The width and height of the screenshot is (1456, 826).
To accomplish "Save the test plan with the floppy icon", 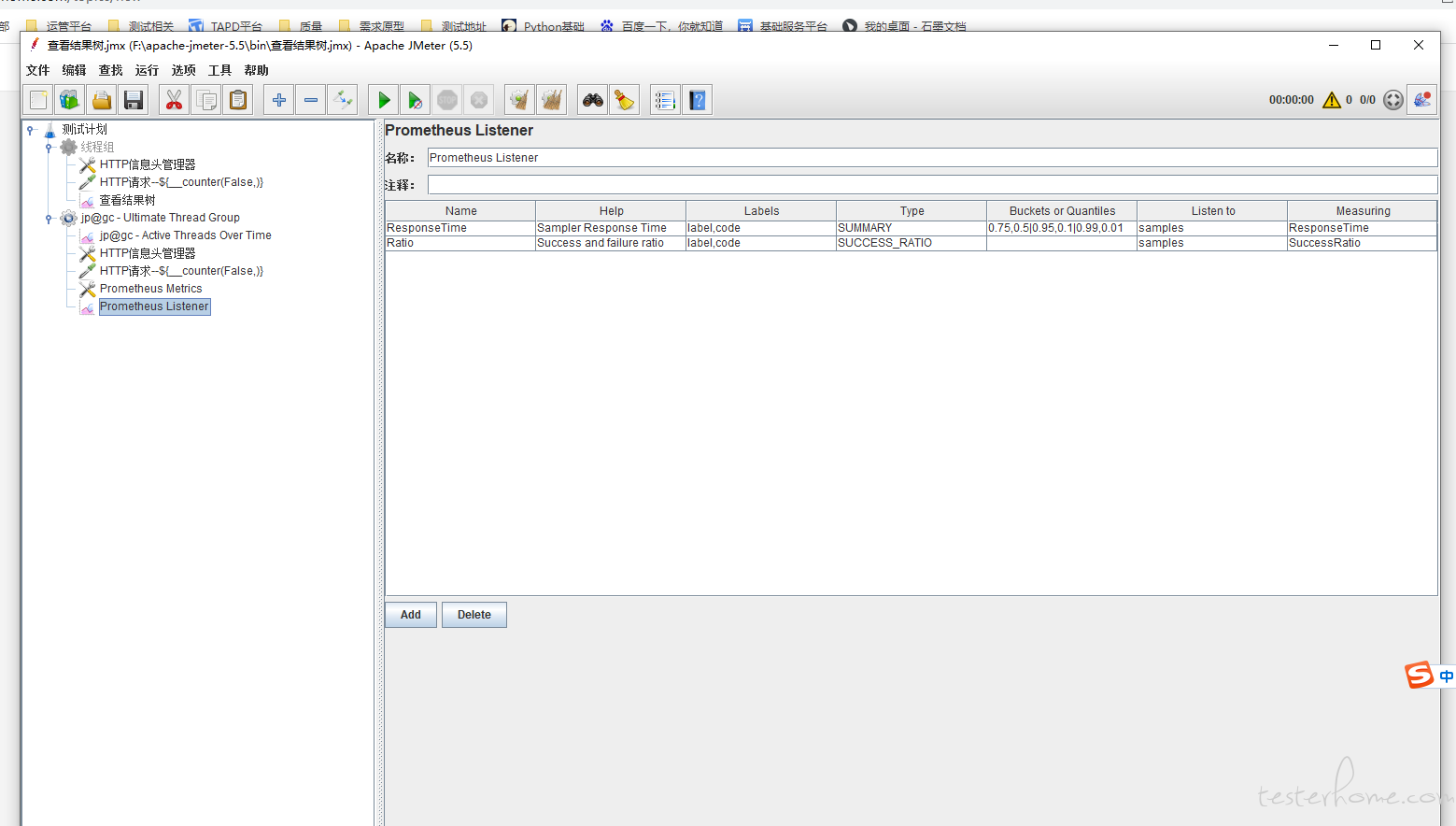I will tap(134, 100).
